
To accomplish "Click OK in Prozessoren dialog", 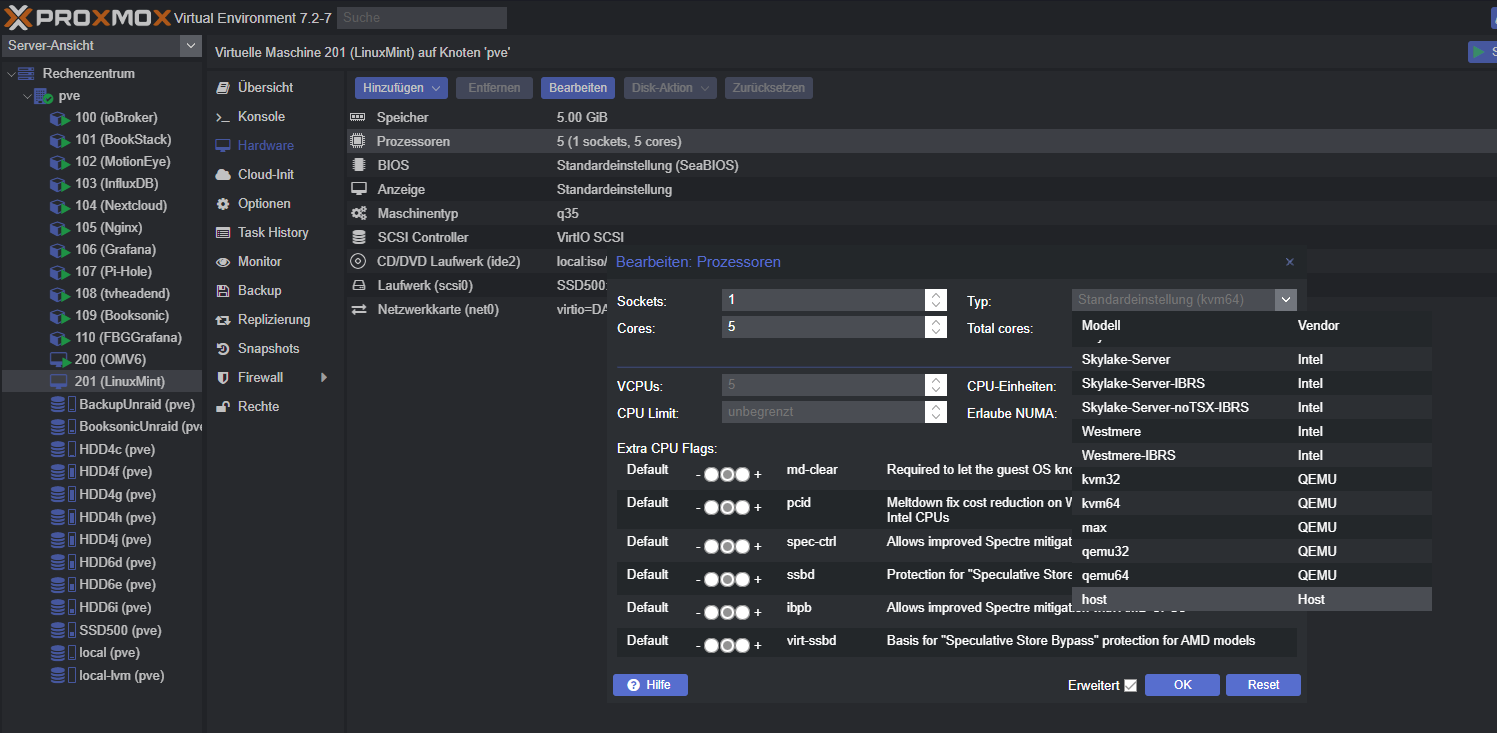I will pos(1182,685).
